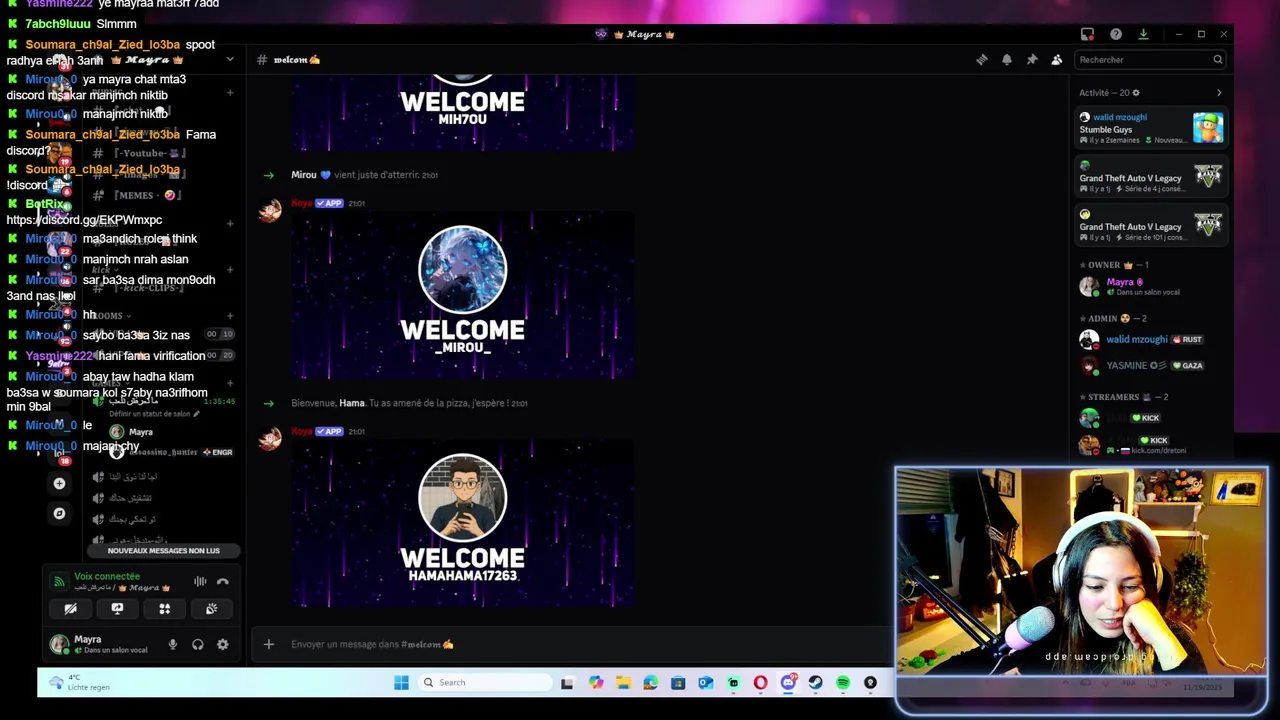Open the #welcom channel title

[297, 60]
